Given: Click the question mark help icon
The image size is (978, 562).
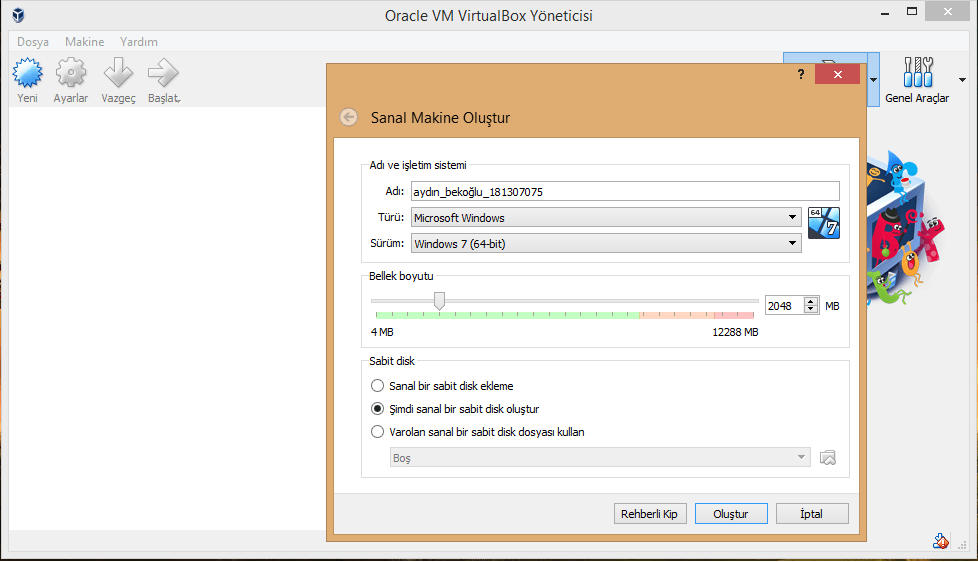Looking at the screenshot, I should (801, 74).
